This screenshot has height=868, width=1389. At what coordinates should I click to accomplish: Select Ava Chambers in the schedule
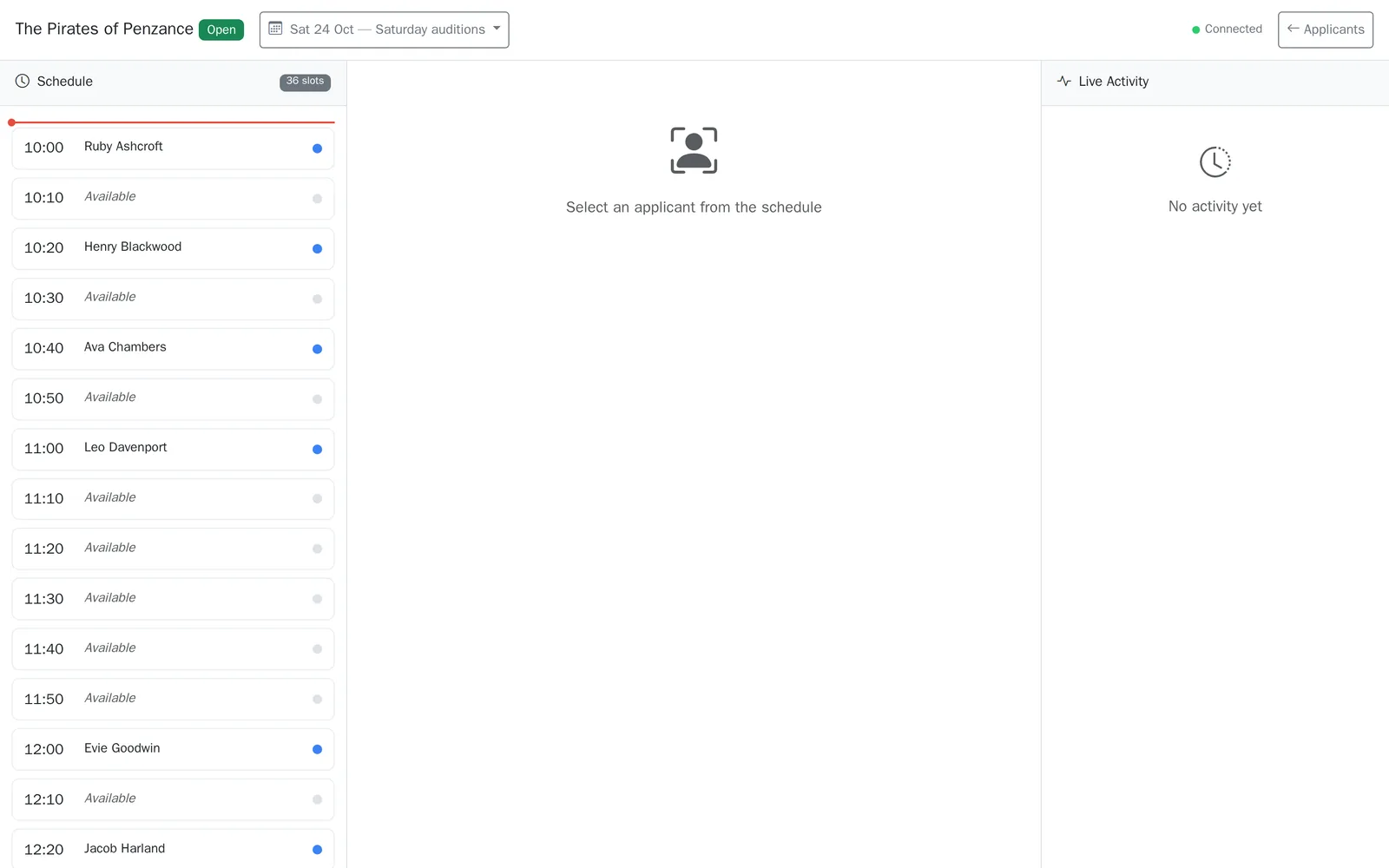click(173, 349)
